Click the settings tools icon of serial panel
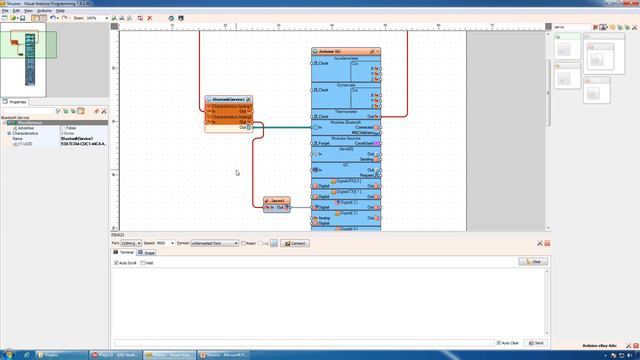Screen dimensions: 640x360 [540, 243]
